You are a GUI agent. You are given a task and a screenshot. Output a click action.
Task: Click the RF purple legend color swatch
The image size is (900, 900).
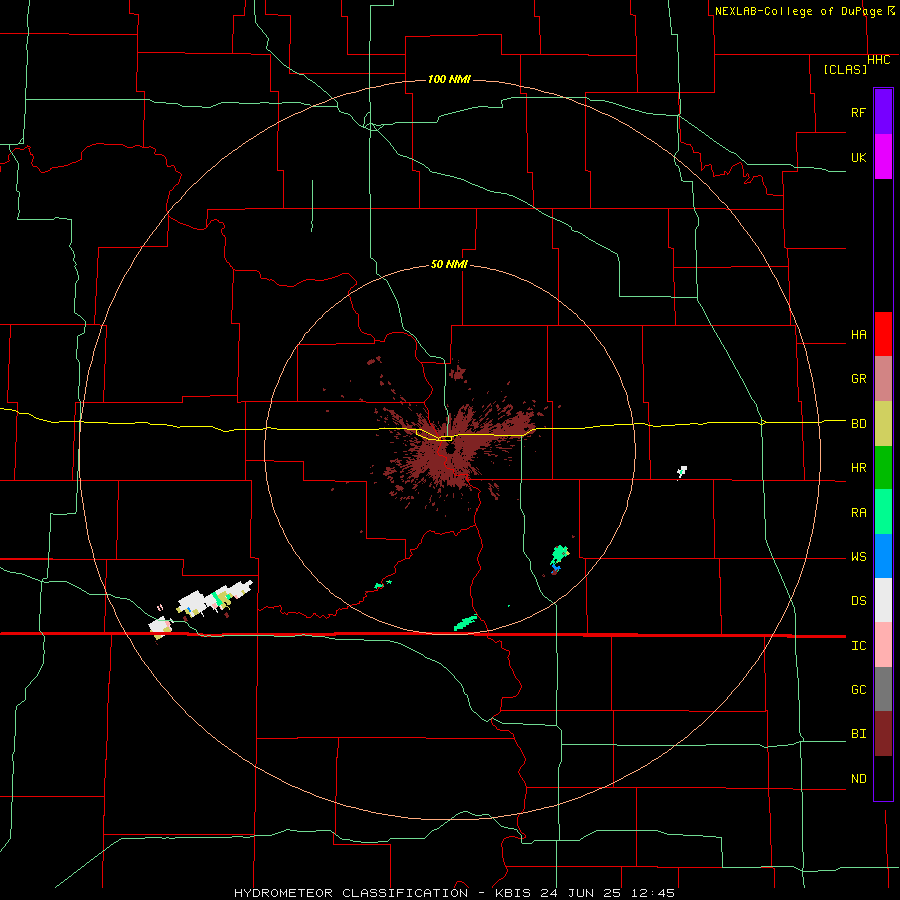[x=883, y=112]
